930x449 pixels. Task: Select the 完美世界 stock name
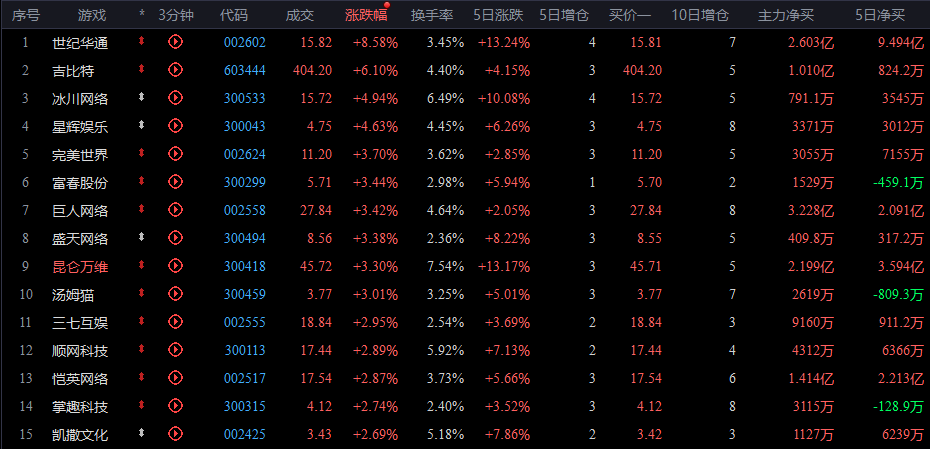click(x=80, y=155)
